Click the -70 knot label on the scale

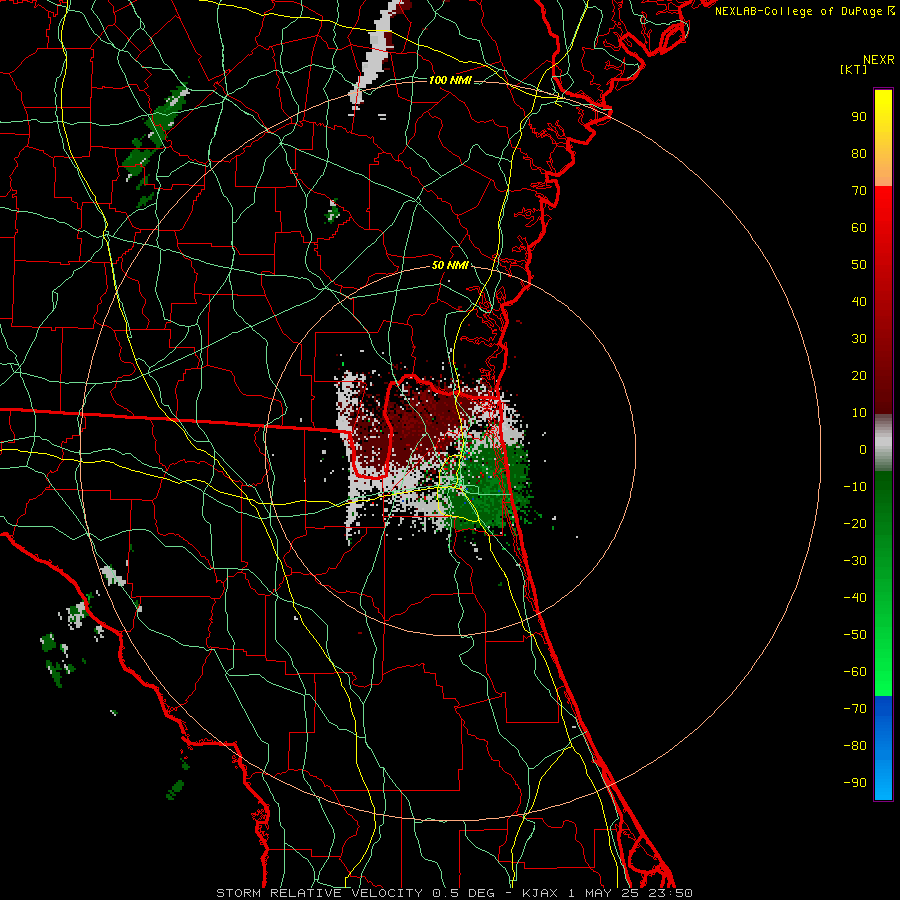point(855,709)
